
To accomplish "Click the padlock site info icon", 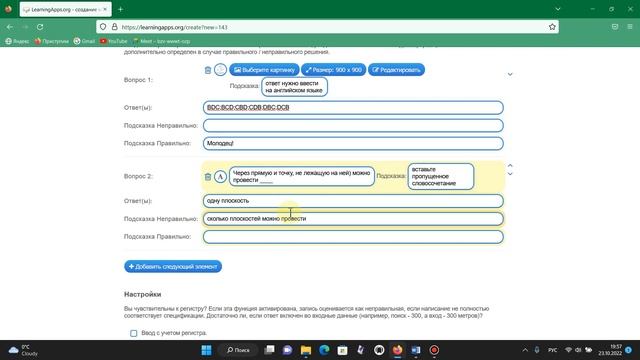I will click(115, 27).
